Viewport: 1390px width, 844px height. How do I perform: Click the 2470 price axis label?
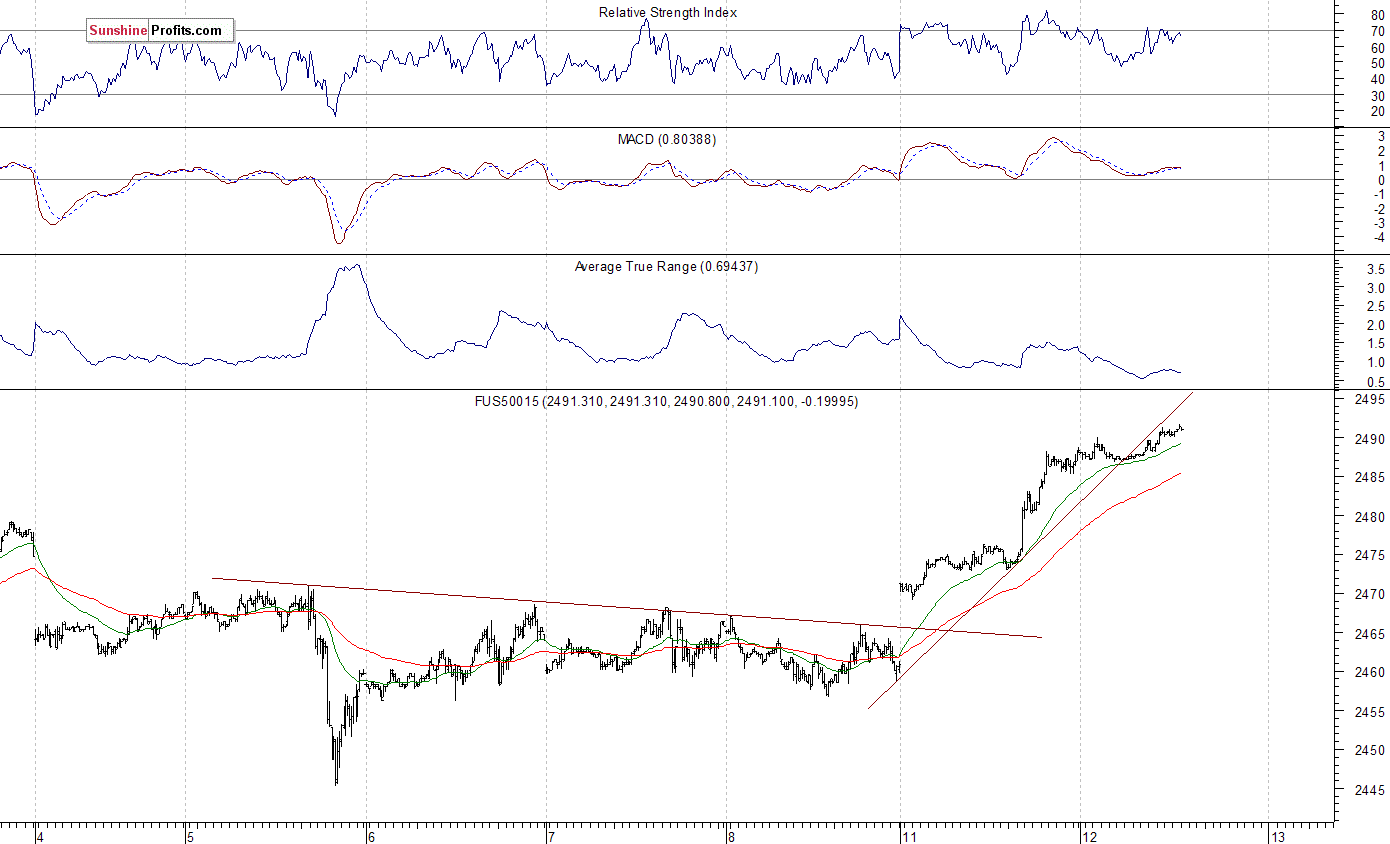tap(1371, 594)
